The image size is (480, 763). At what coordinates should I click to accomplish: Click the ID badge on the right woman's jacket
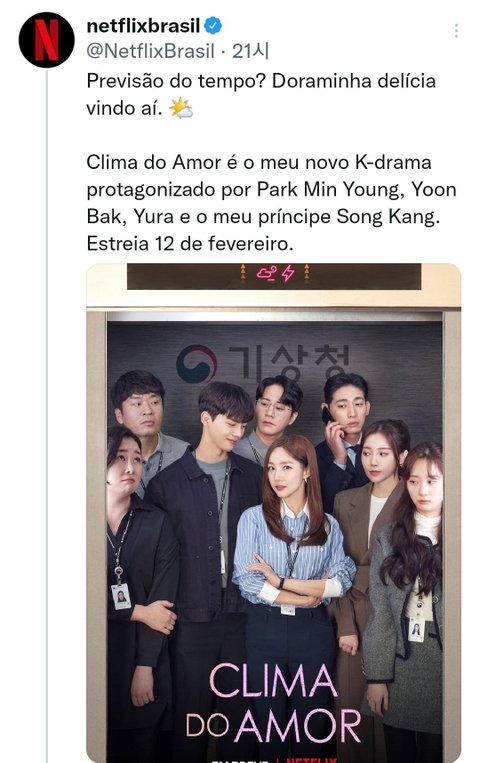(416, 629)
